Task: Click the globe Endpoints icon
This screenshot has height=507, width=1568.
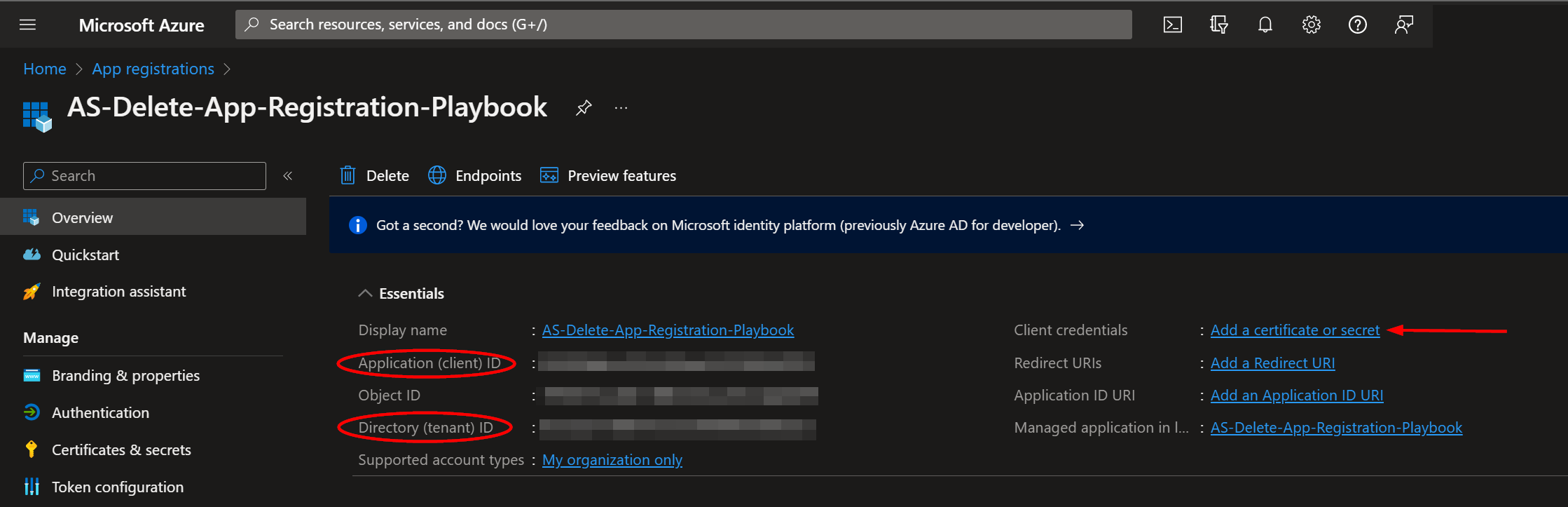Action: pos(437,175)
